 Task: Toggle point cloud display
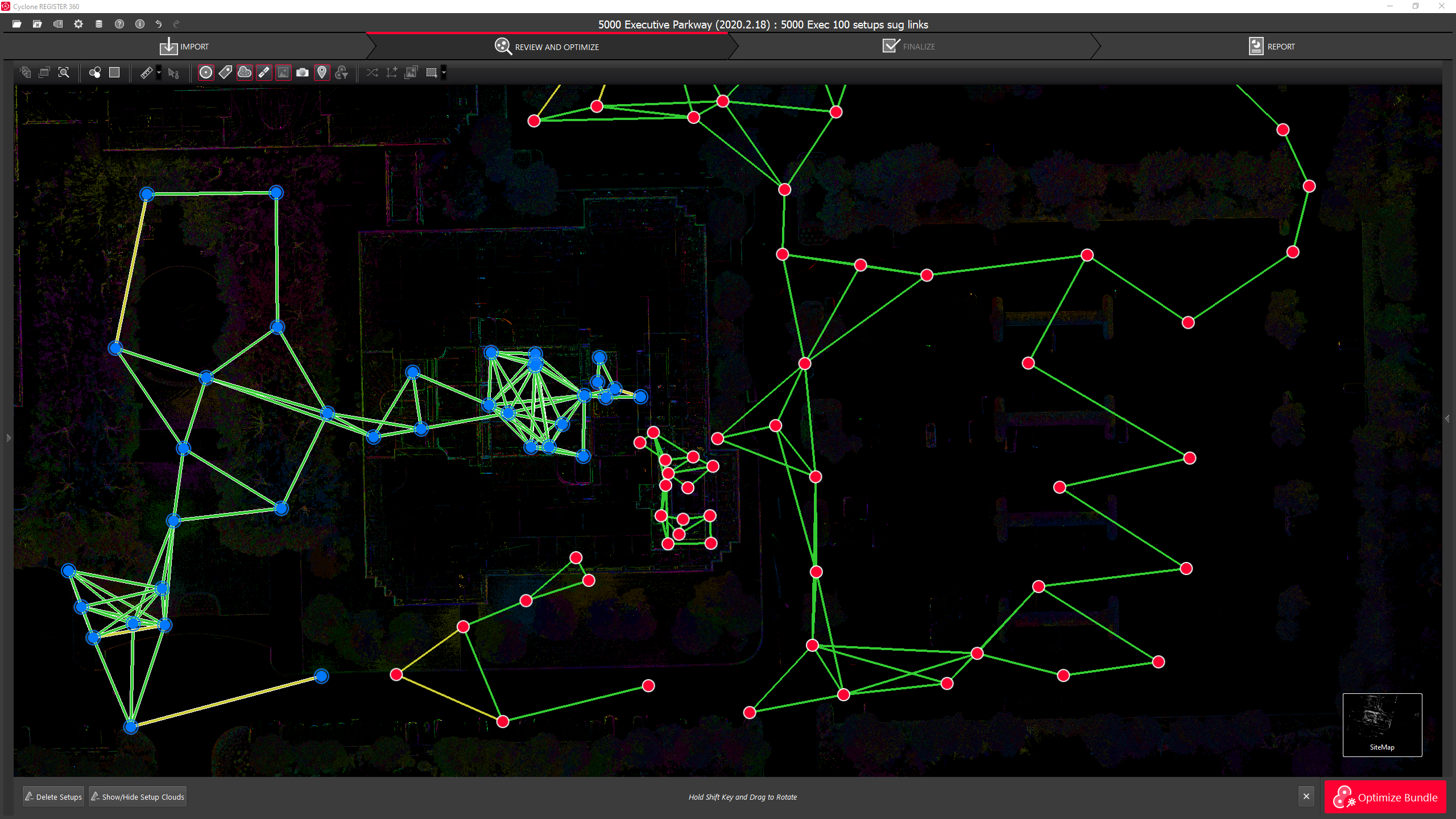click(245, 72)
